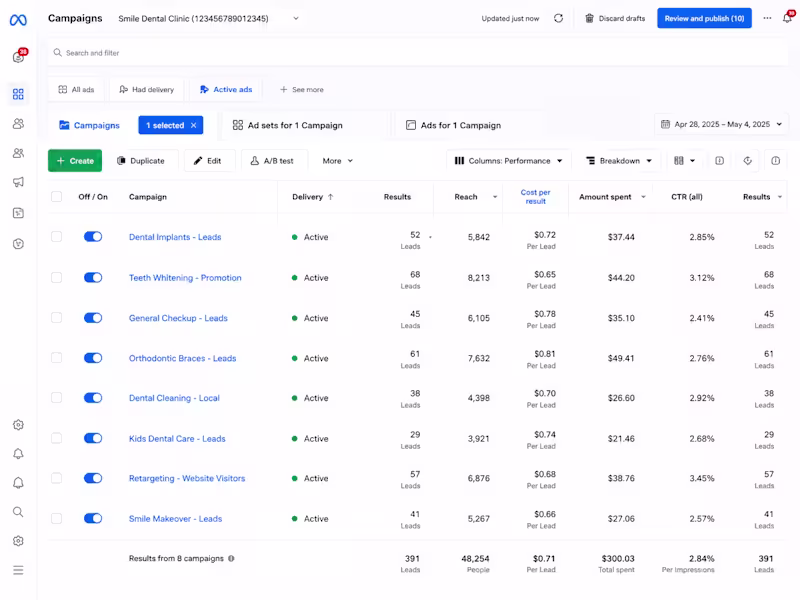
Task: Click the Search and filter field
Action: pyautogui.click(x=417, y=53)
